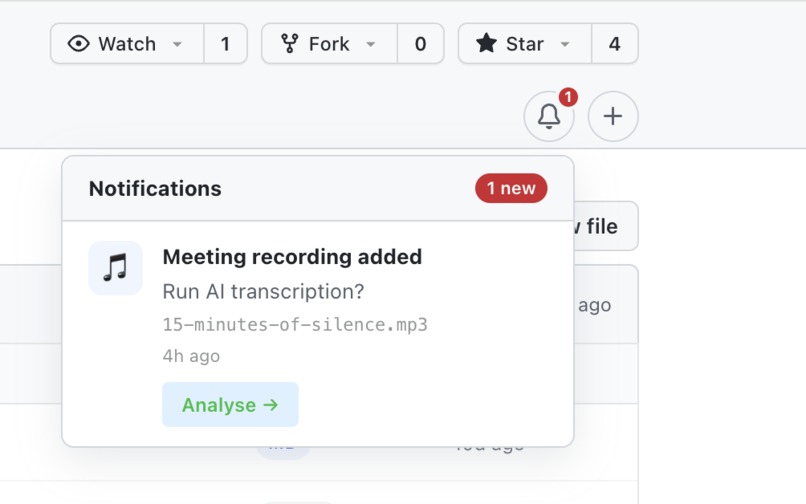Viewport: 806px width, 504px height.
Task: Click the red unread badge on bell
Action: click(568, 97)
